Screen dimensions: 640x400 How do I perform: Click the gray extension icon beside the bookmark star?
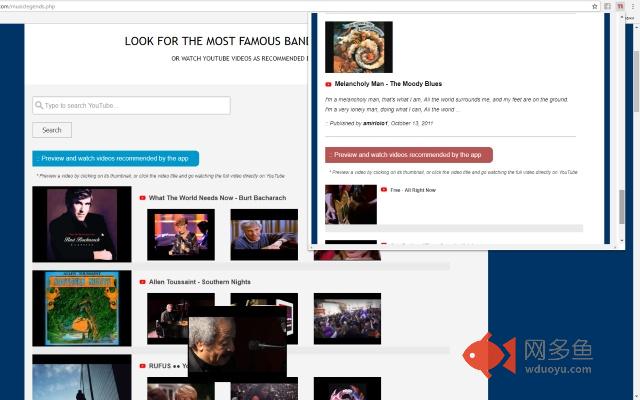click(607, 6)
